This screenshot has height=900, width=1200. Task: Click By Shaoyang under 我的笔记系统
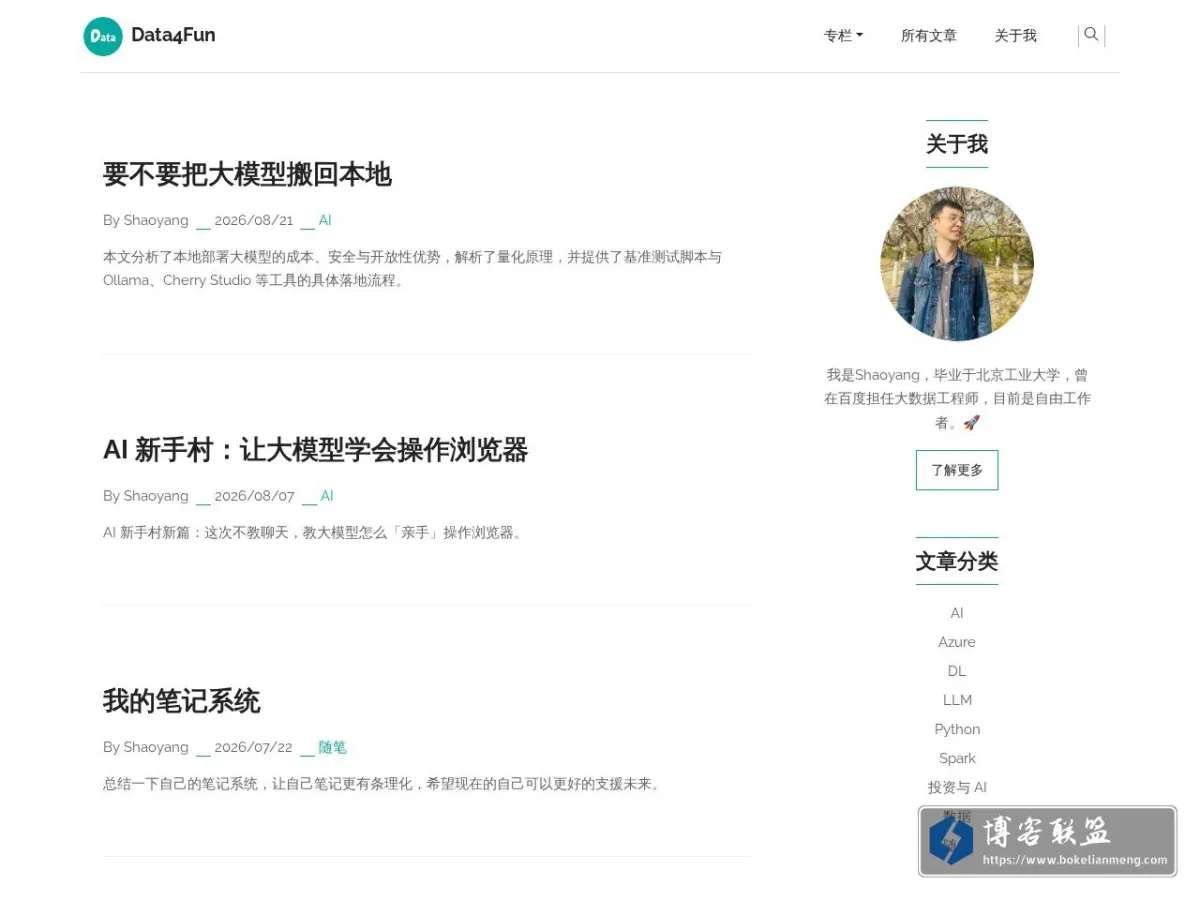pos(146,747)
